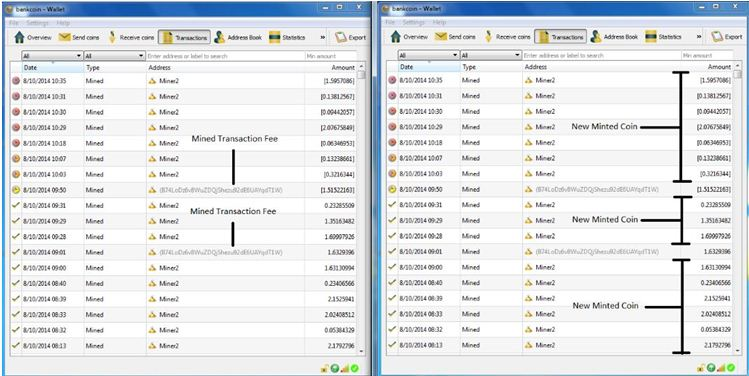Click status icon of 10:35 row, left window
The height and width of the screenshot is (376, 749).
click(x=16, y=81)
